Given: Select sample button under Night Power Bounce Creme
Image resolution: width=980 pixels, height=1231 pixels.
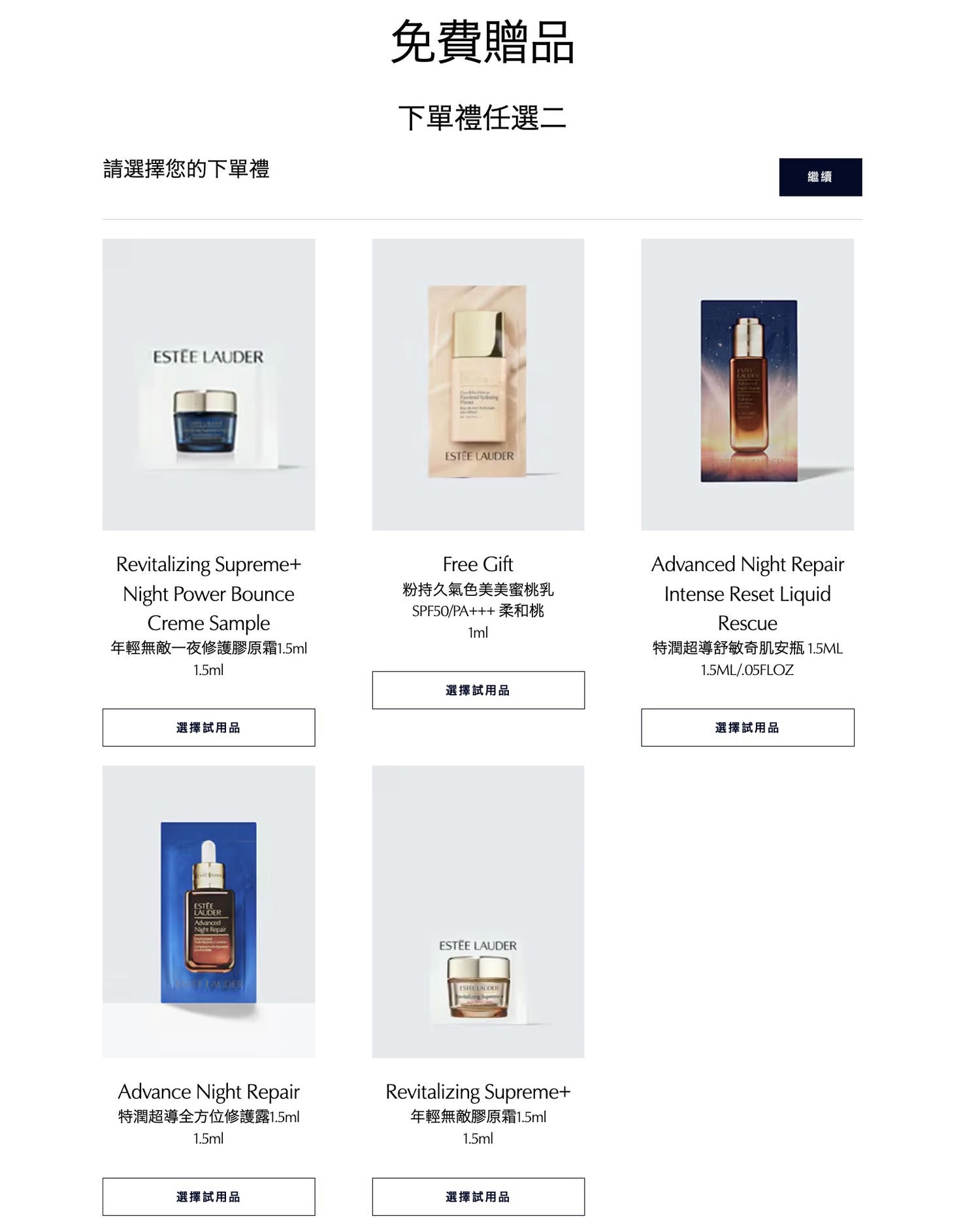Looking at the screenshot, I should pos(208,727).
